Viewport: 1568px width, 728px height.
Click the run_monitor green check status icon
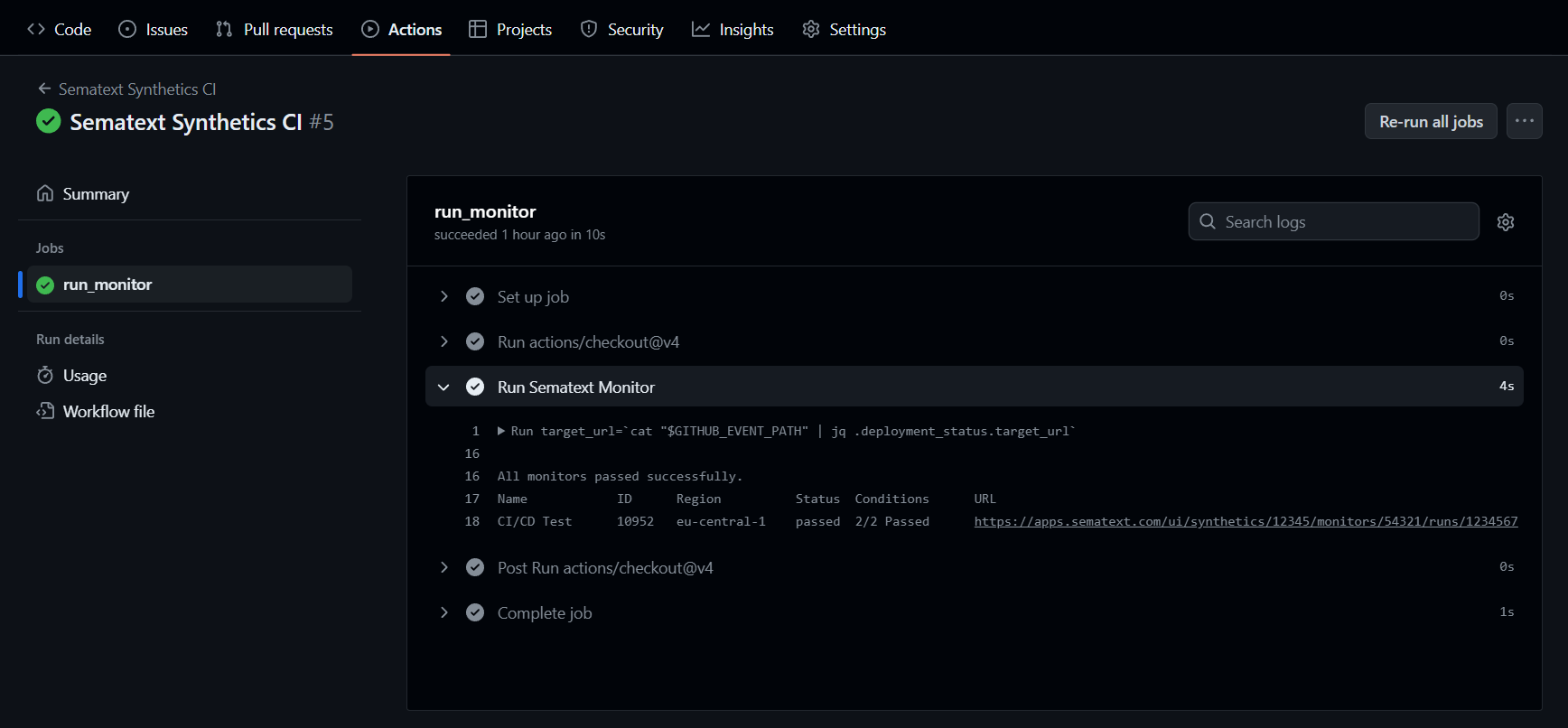pyautogui.click(x=45, y=285)
